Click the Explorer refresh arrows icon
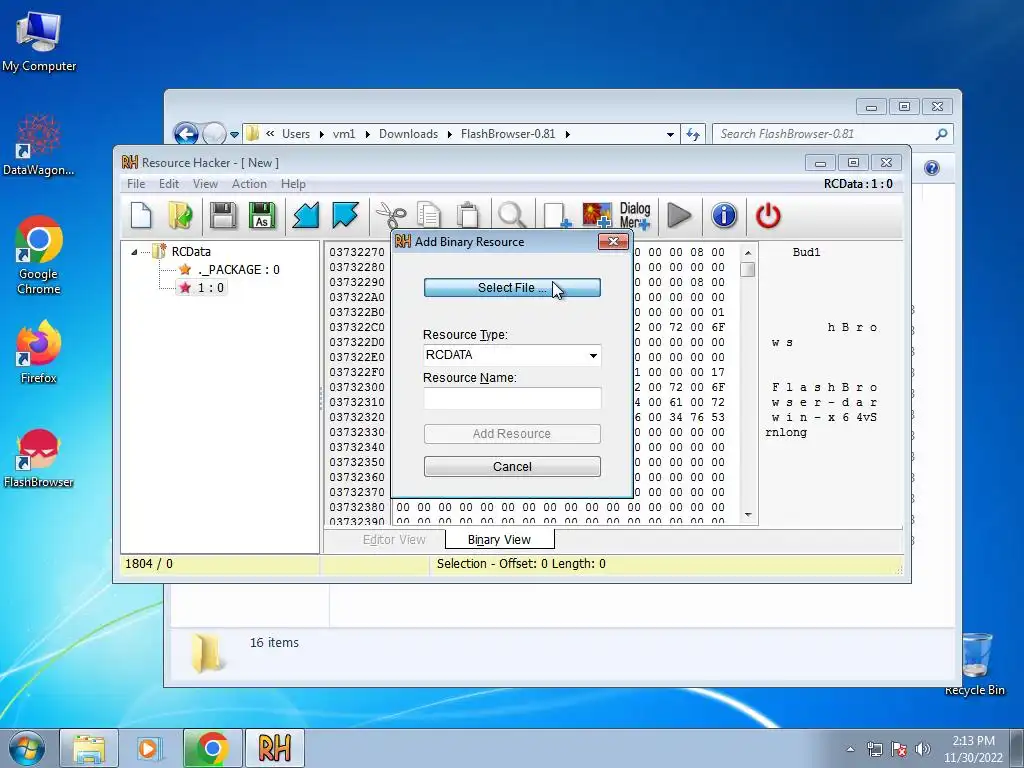The height and width of the screenshot is (768, 1024). pyautogui.click(x=693, y=134)
